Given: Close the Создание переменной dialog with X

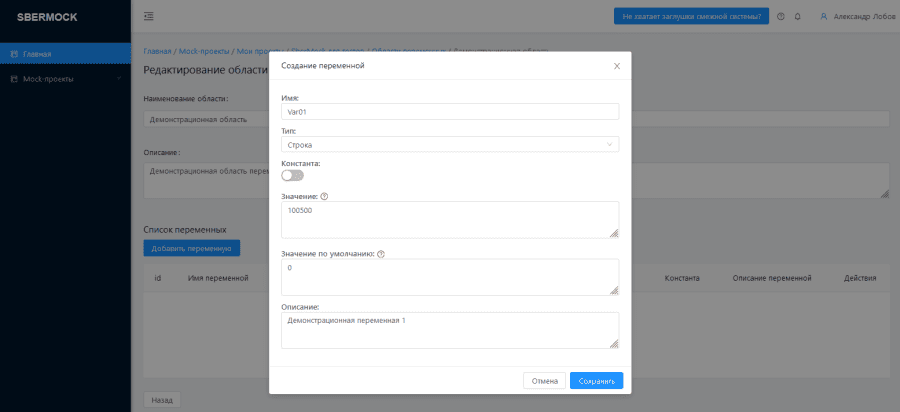Looking at the screenshot, I should coord(616,66).
